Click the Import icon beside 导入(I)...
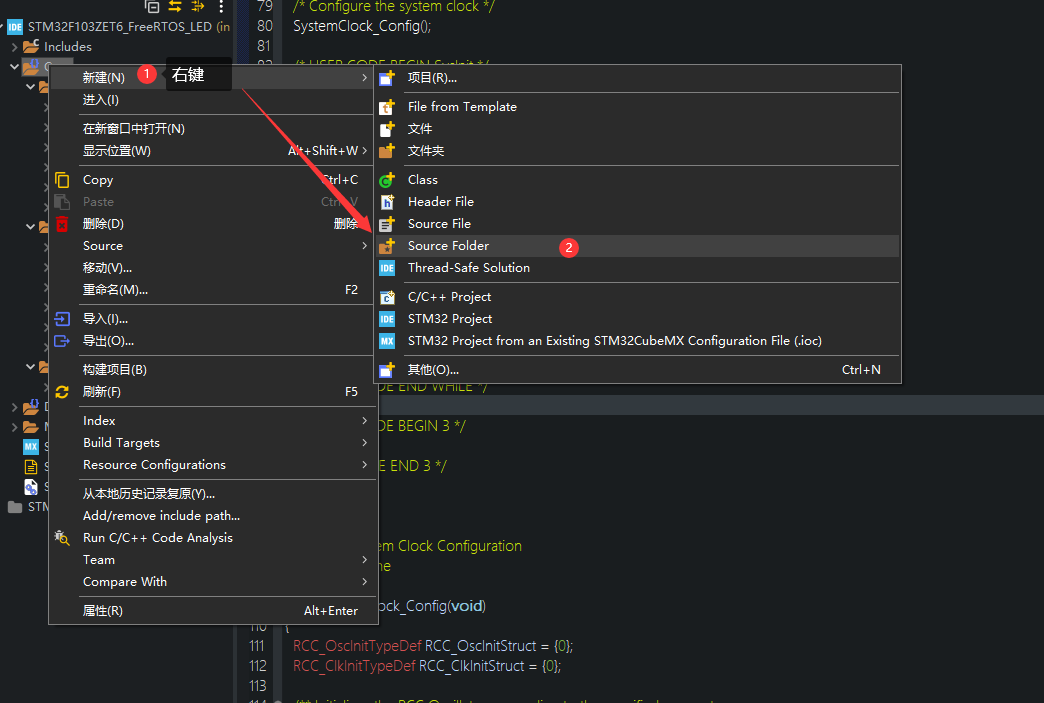The width and height of the screenshot is (1044, 703). click(x=62, y=319)
